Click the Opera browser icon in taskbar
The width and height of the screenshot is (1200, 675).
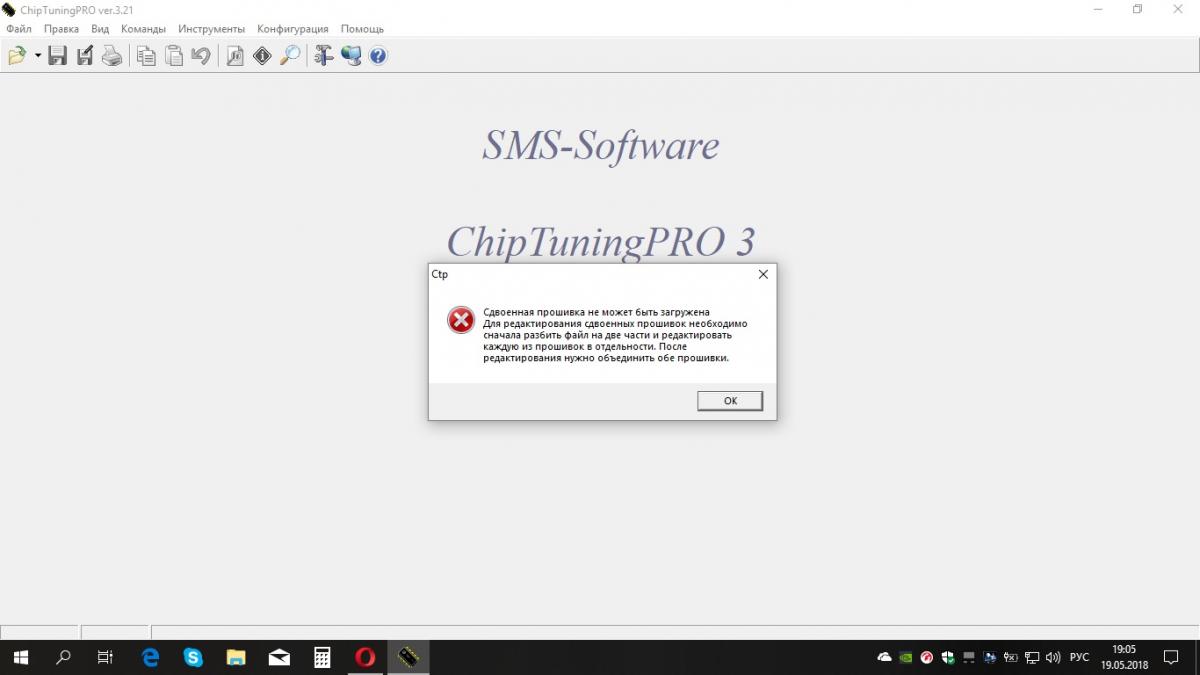(365, 657)
